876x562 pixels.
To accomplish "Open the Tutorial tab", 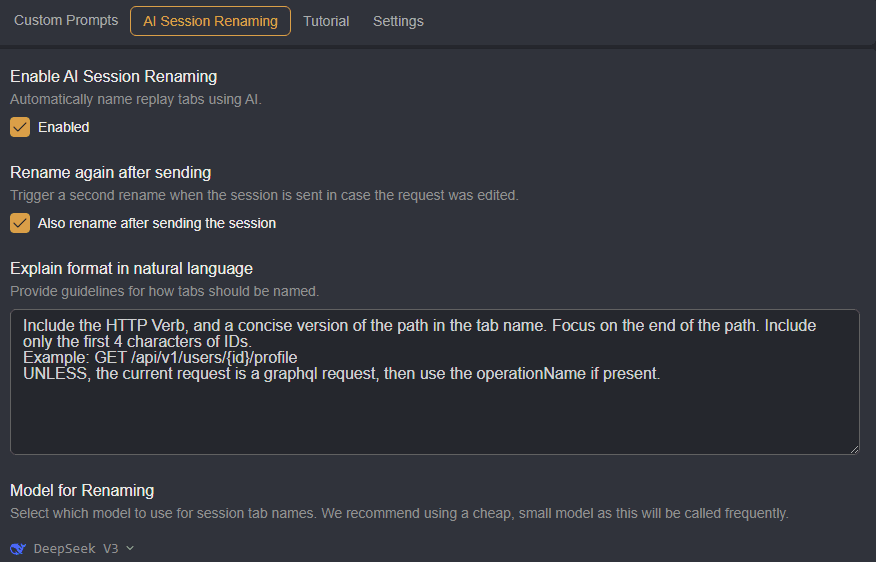I will point(326,21).
